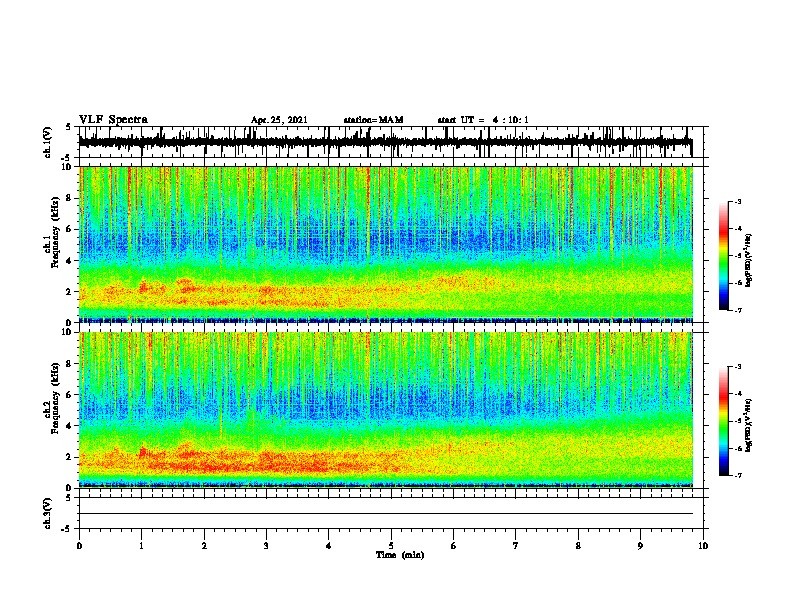This screenshot has height=612, width=792.
Task: Click the "-3" label on ch.1 color bar
Action: [738, 201]
